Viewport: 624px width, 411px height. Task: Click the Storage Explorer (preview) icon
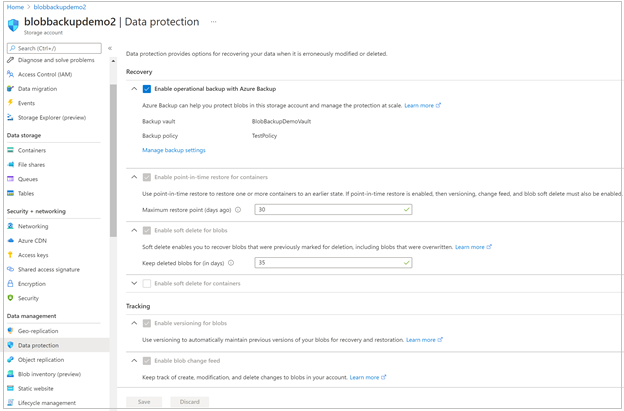pos(10,117)
